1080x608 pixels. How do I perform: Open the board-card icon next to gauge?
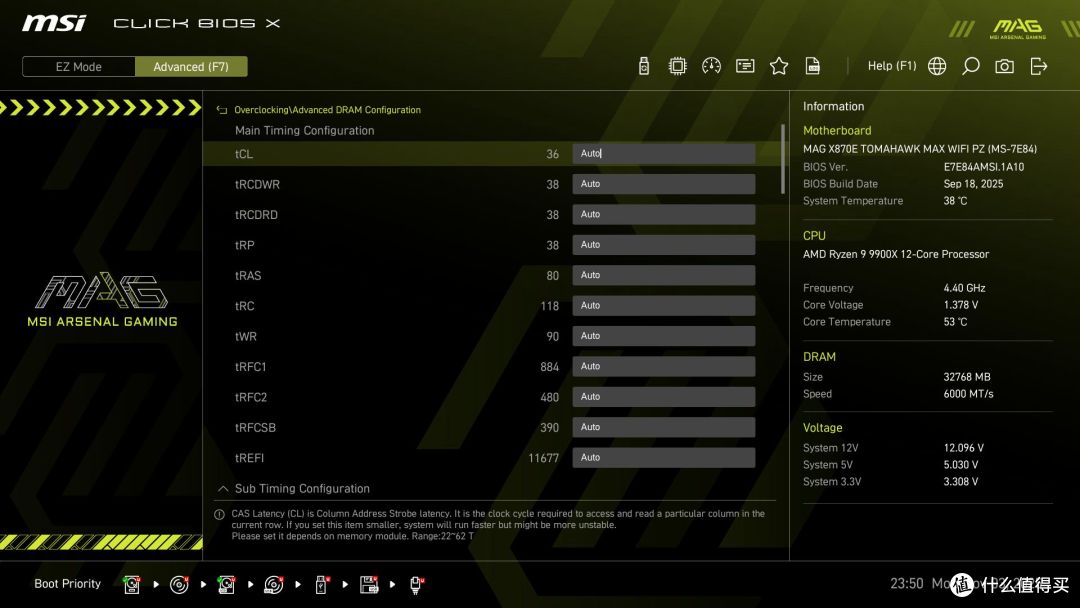tap(745, 66)
